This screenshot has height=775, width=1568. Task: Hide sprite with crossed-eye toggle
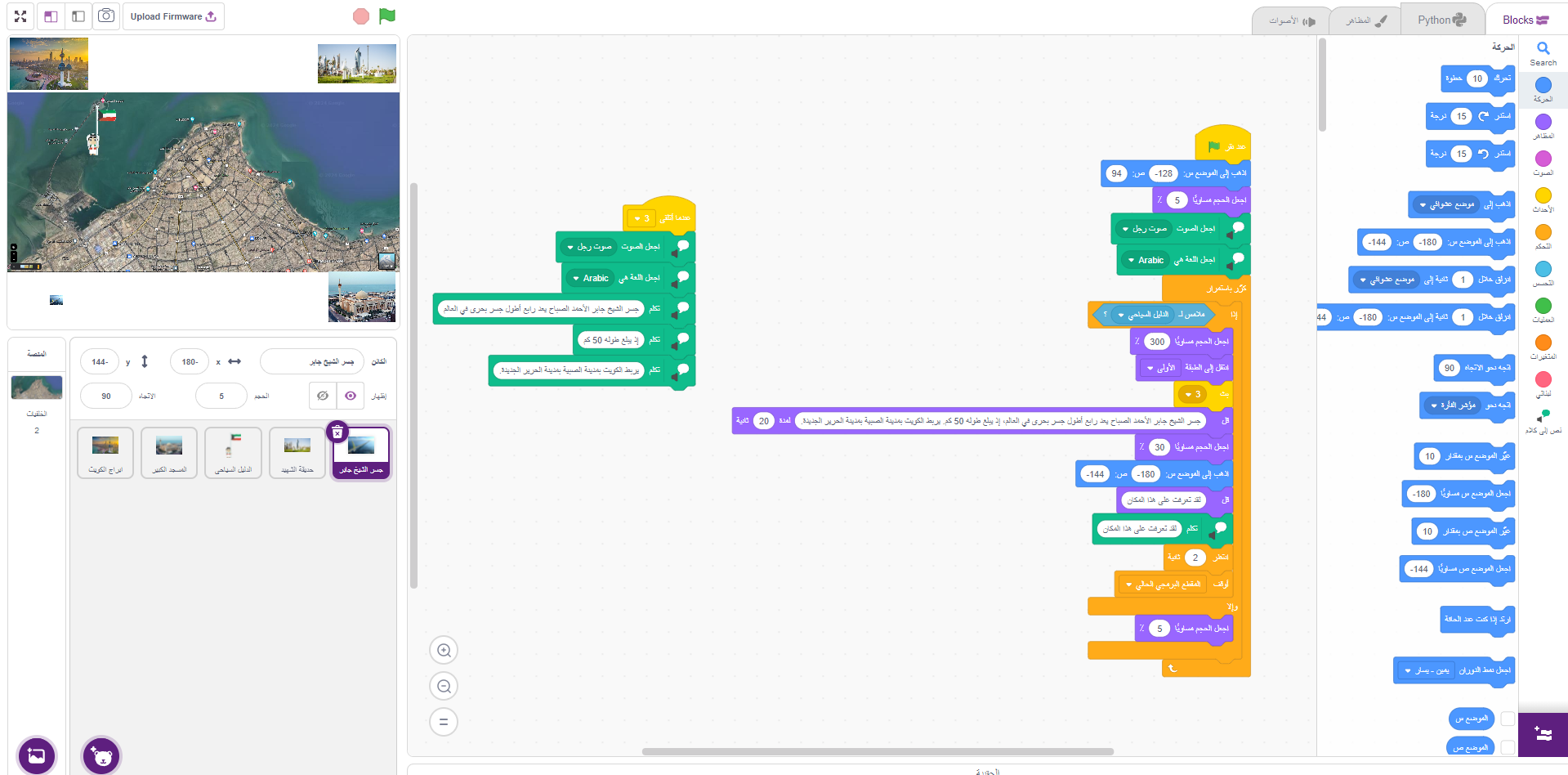[323, 396]
